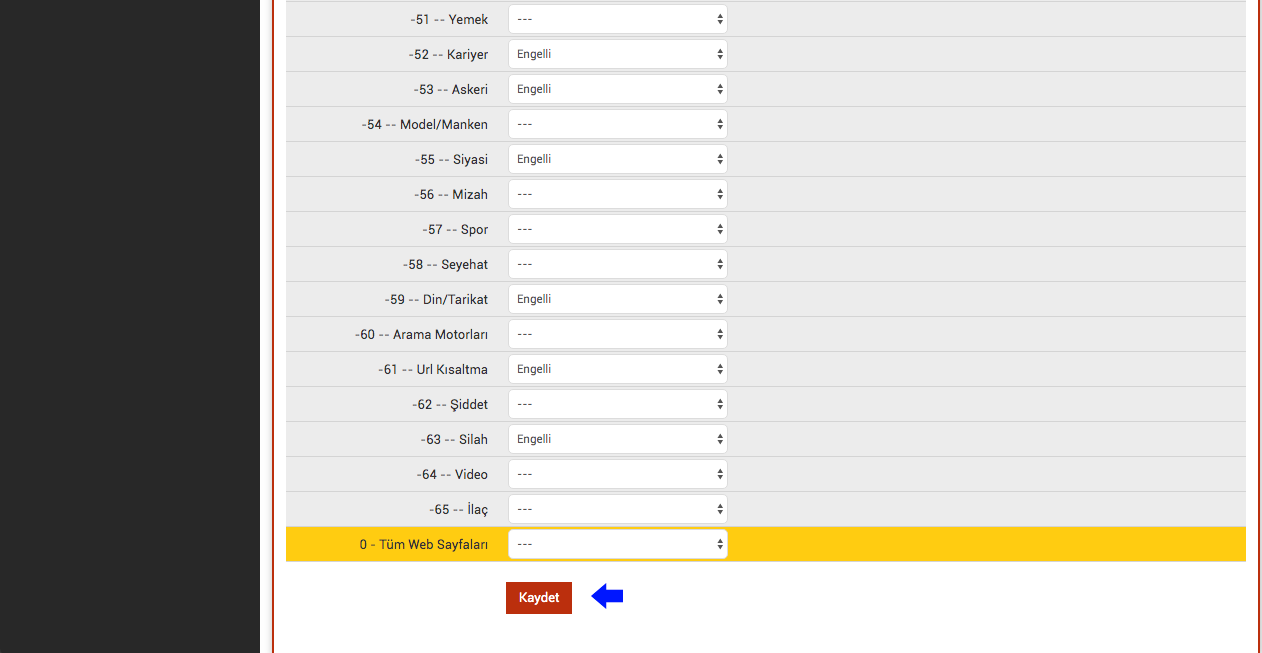Screen dimensions: 1262x653
Task: Click the up-down arrows of Tüm Web Sayfaları select
Action: [720, 544]
